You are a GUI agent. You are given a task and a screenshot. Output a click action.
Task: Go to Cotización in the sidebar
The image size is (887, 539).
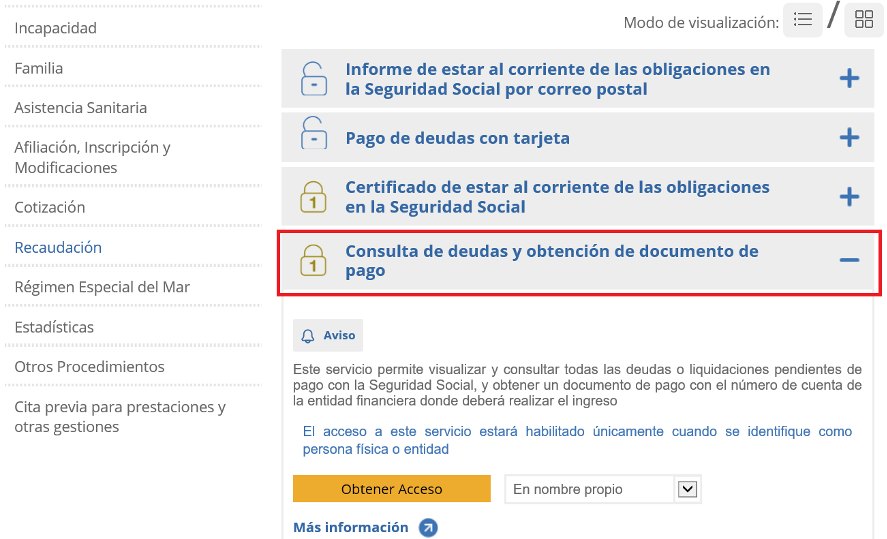pyautogui.click(x=50, y=207)
